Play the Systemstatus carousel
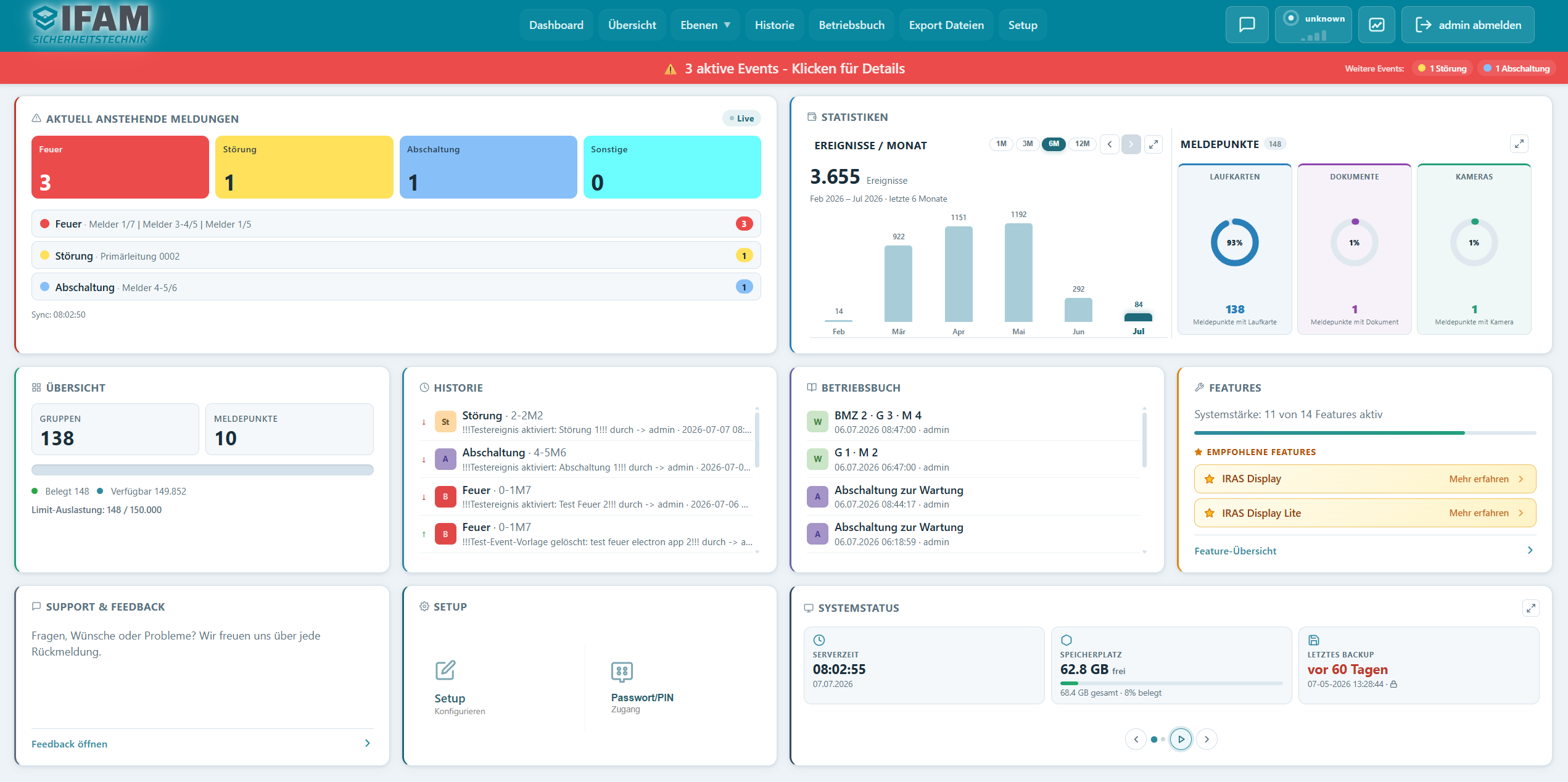 (1181, 739)
